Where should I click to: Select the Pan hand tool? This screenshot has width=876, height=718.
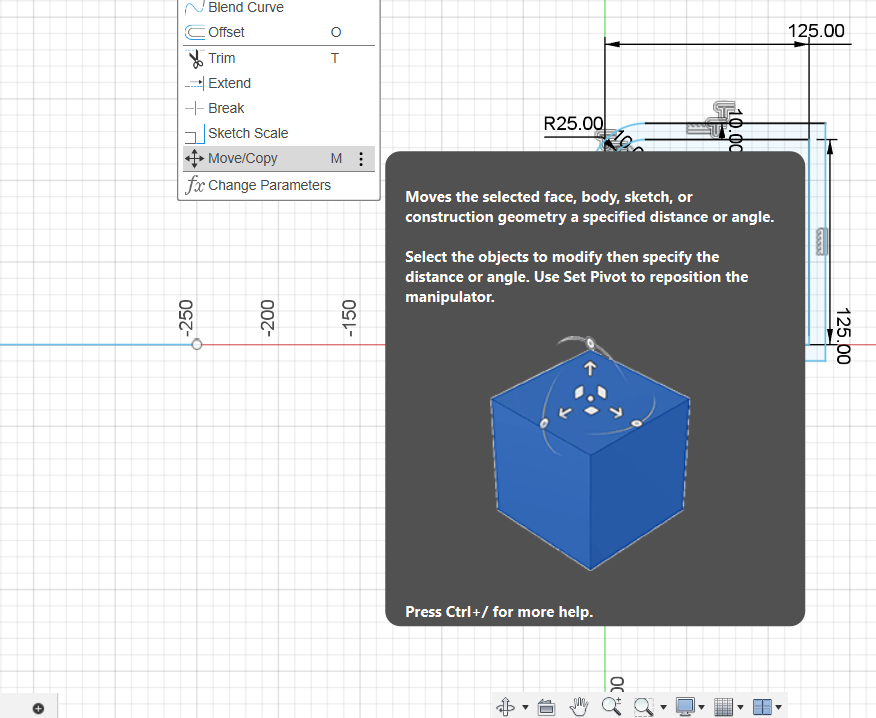point(579,706)
